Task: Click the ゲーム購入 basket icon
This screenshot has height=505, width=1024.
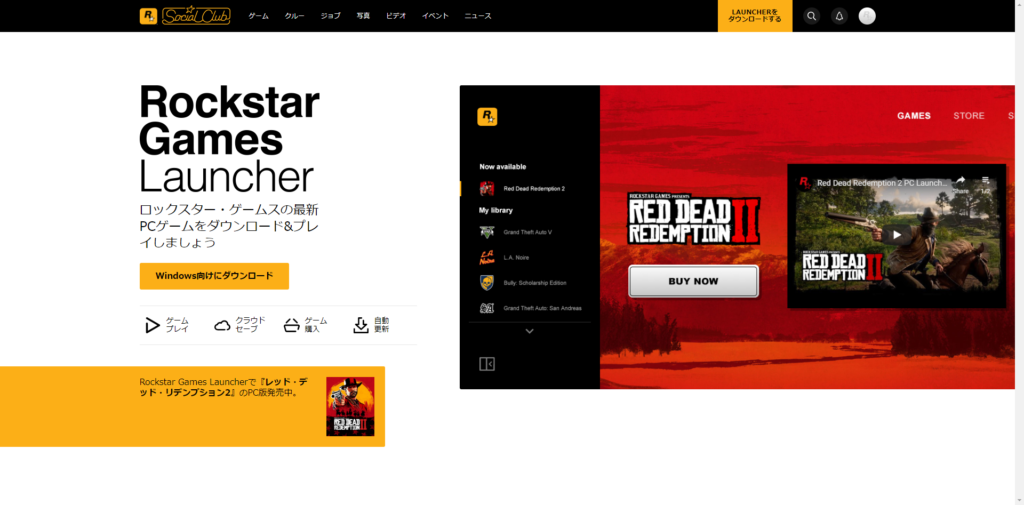Action: (291, 325)
